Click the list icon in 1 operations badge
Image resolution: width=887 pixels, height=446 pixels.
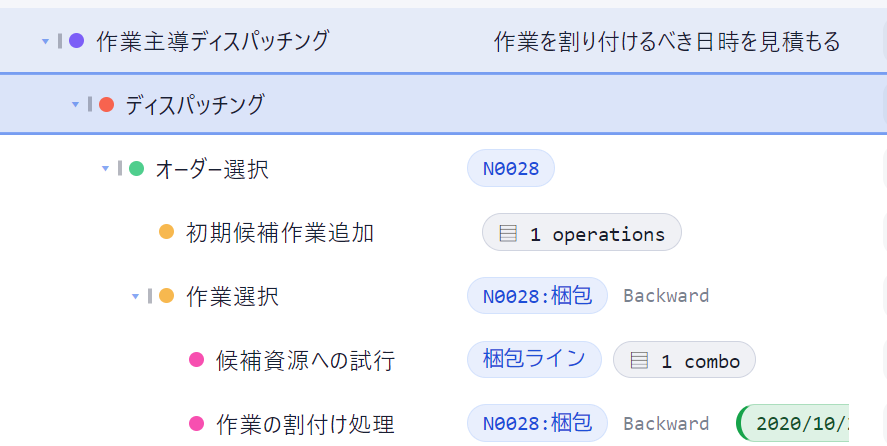tap(508, 233)
